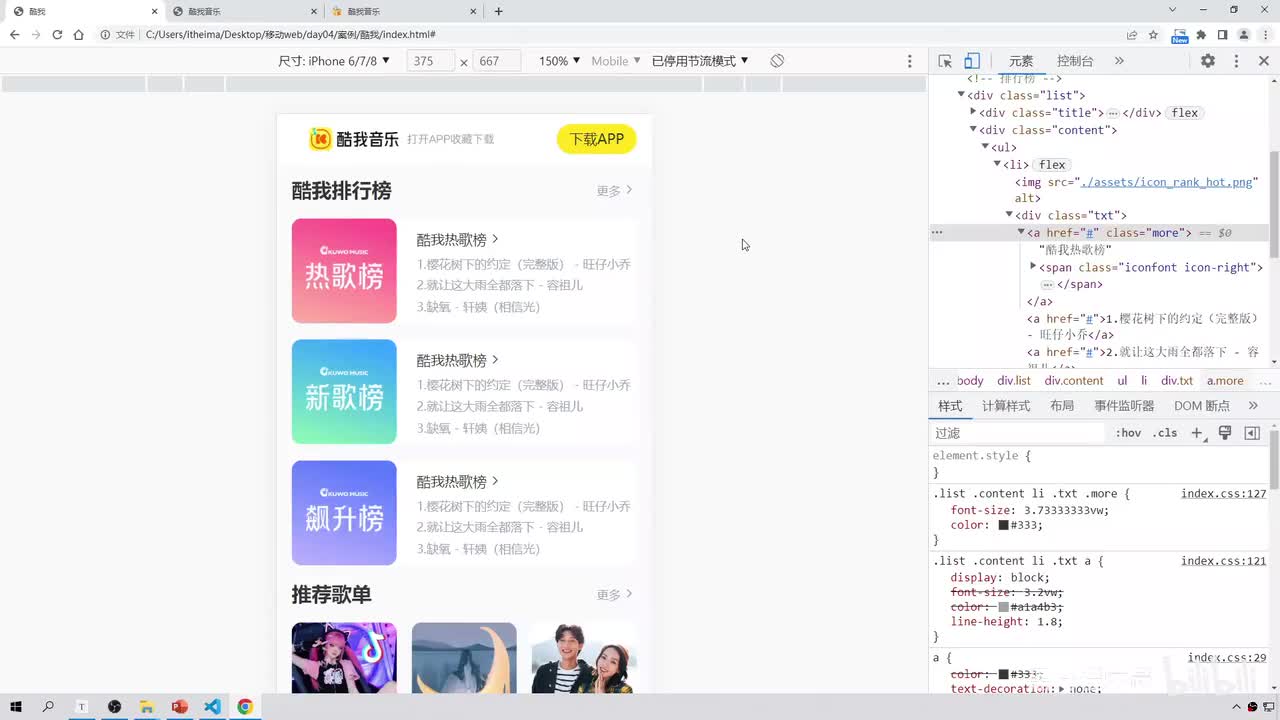Open DevTools three-dot customize menu
Image resolution: width=1280 pixels, height=720 pixels.
click(x=1236, y=61)
